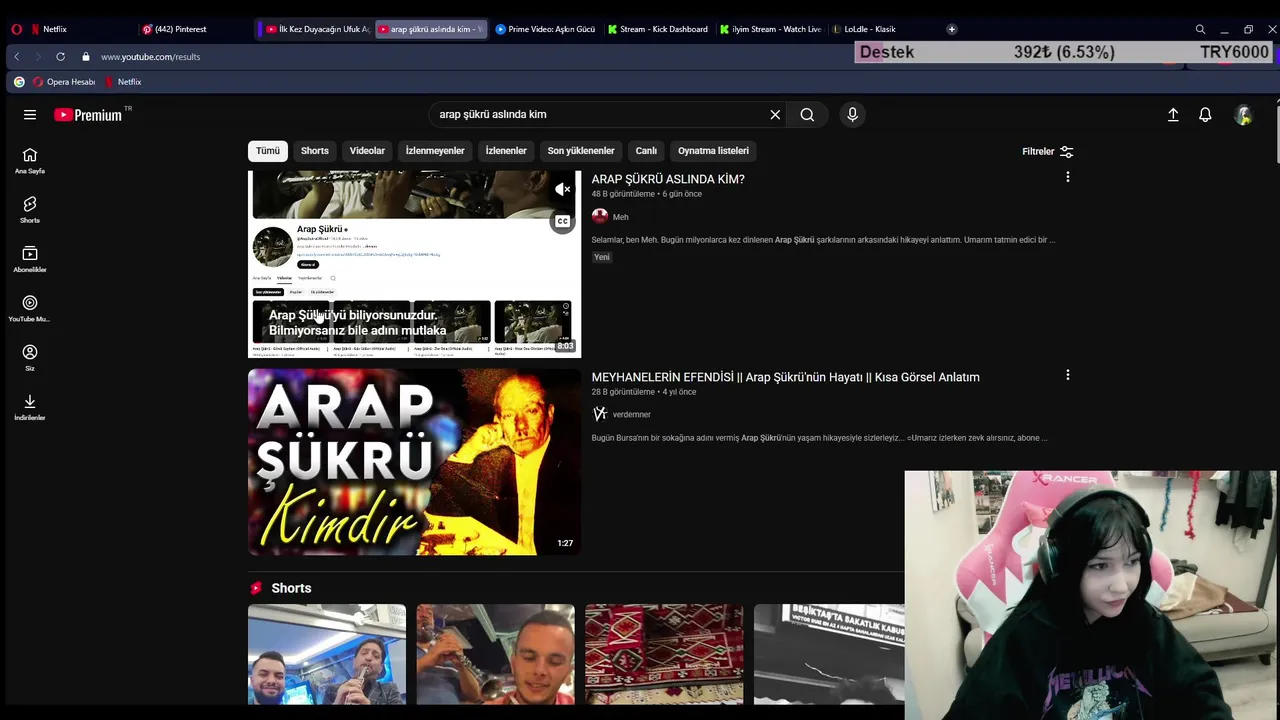Switch to the Prime Video browser tab
The height and width of the screenshot is (720, 1280).
tap(546, 29)
